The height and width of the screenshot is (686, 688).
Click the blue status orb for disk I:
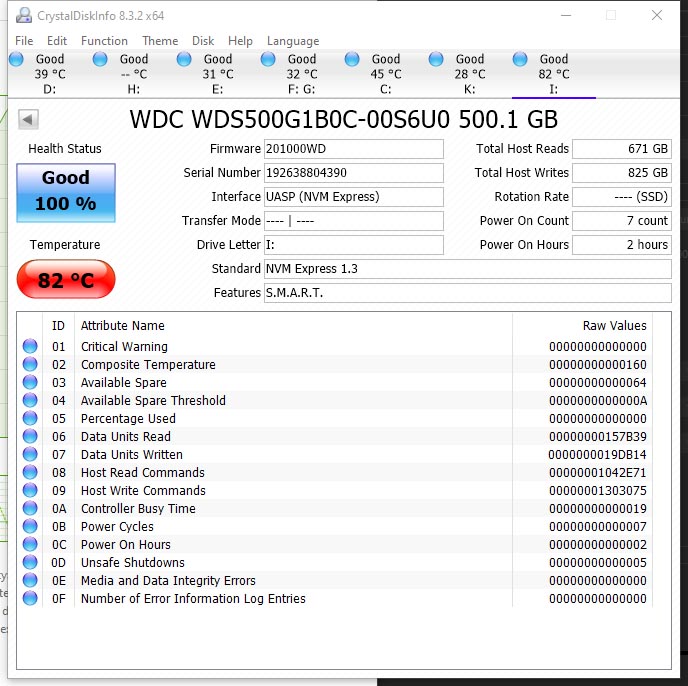[x=520, y=59]
